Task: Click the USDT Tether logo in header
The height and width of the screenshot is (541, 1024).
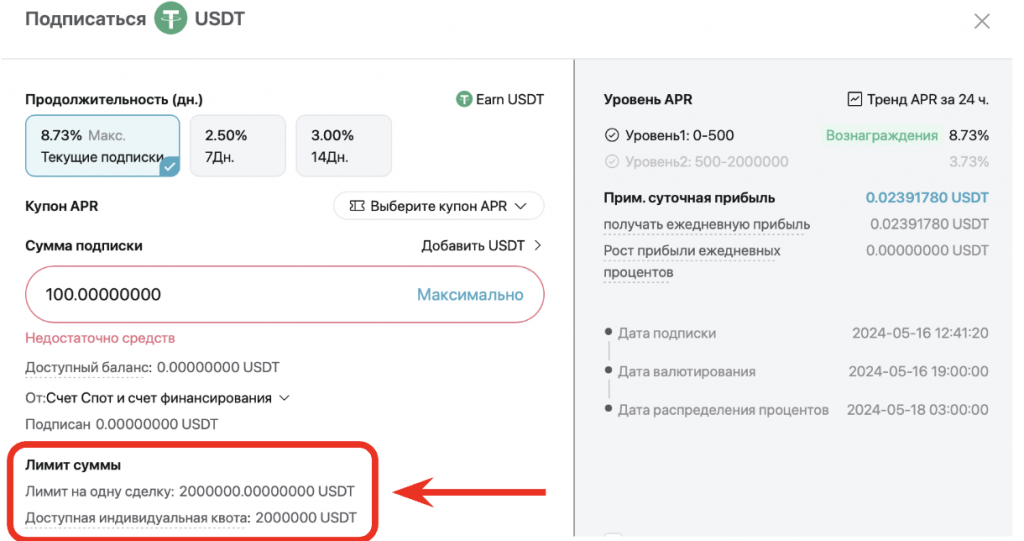Action: (170, 19)
